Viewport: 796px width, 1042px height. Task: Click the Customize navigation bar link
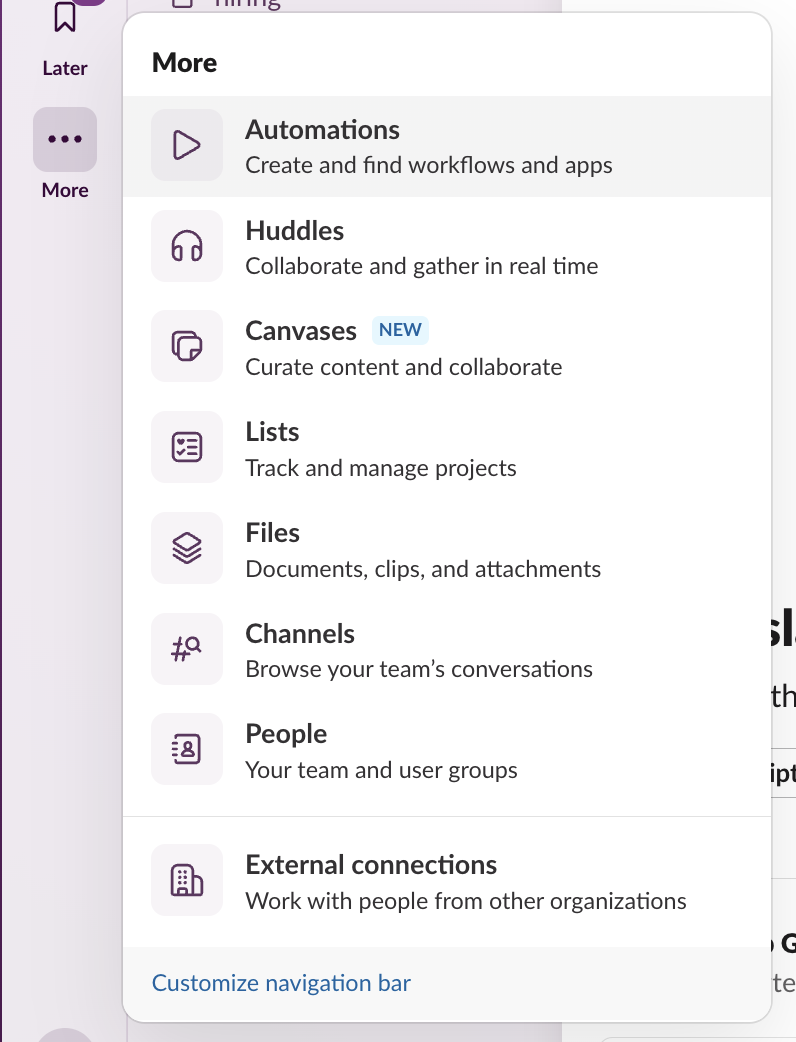(x=281, y=983)
